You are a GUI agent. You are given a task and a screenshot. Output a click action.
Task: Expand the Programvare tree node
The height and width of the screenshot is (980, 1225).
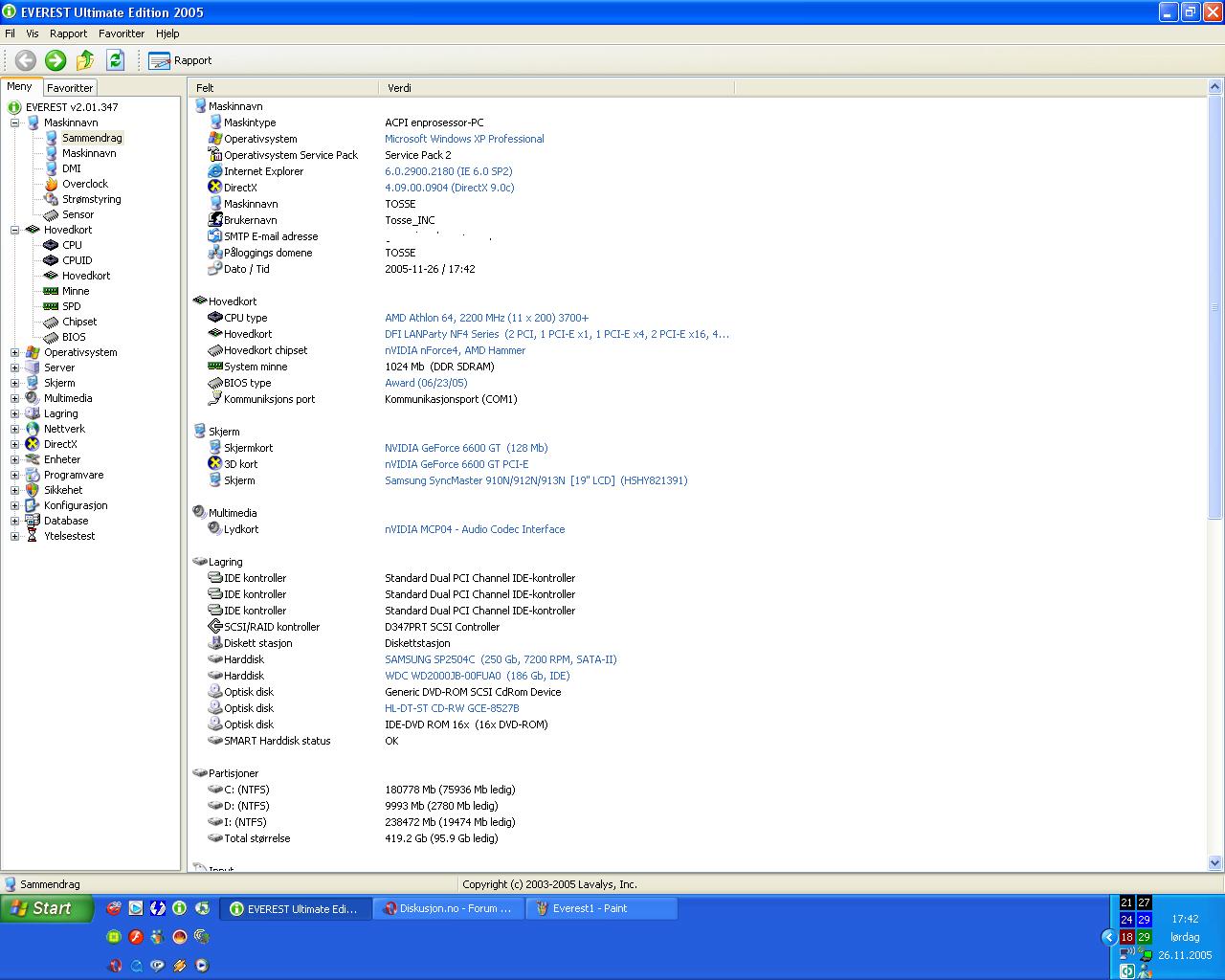[x=14, y=475]
